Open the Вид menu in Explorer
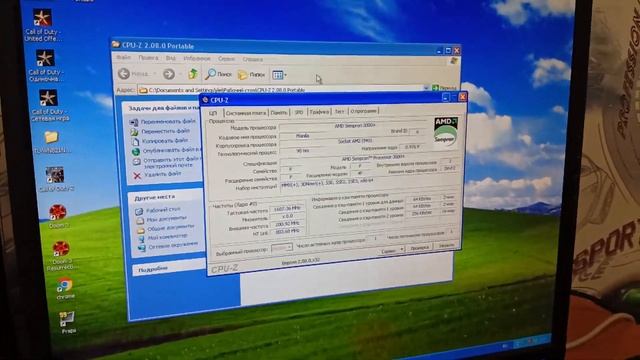This screenshot has height=360, width=640. click(x=170, y=58)
